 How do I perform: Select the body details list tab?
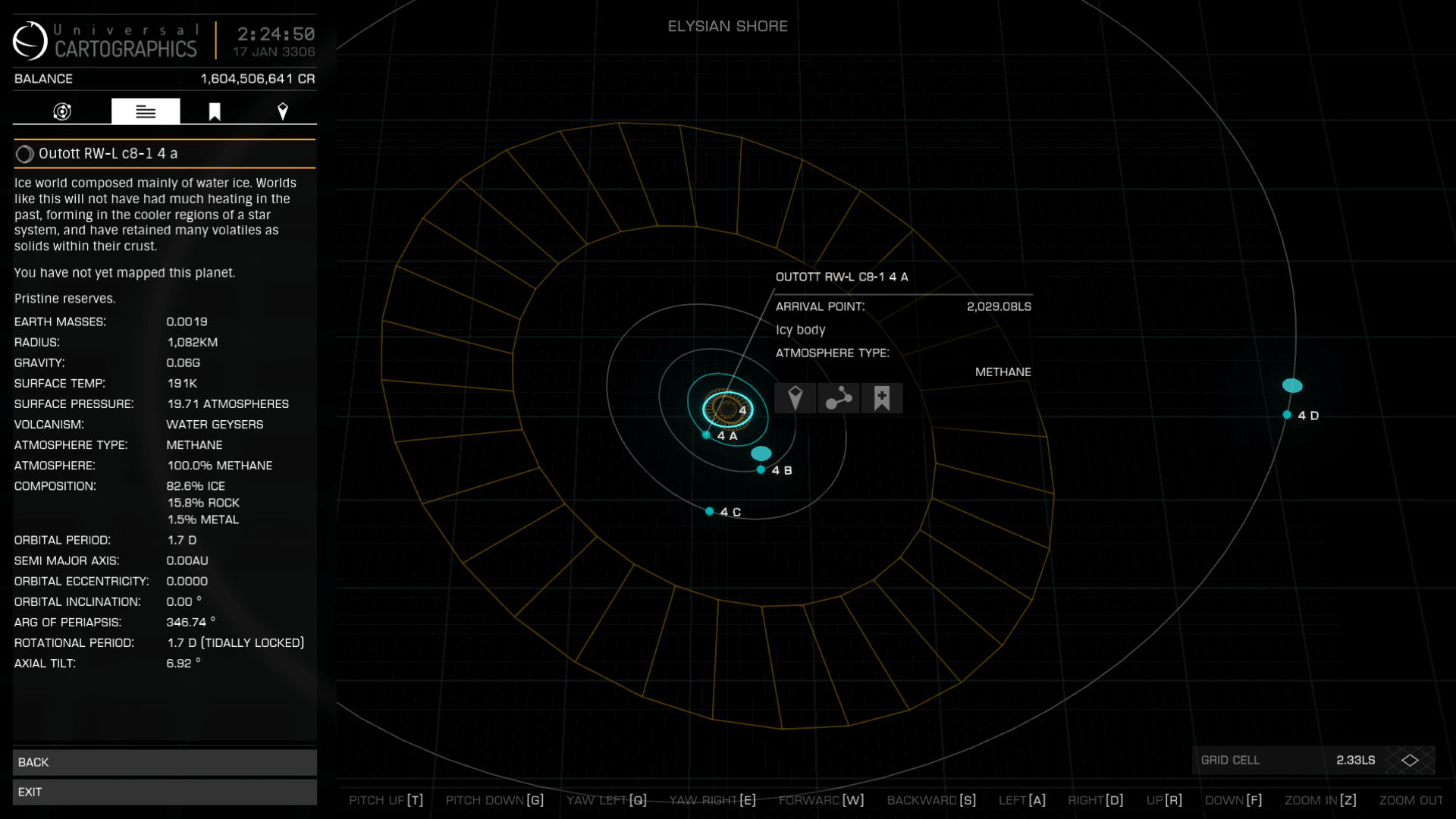[146, 111]
